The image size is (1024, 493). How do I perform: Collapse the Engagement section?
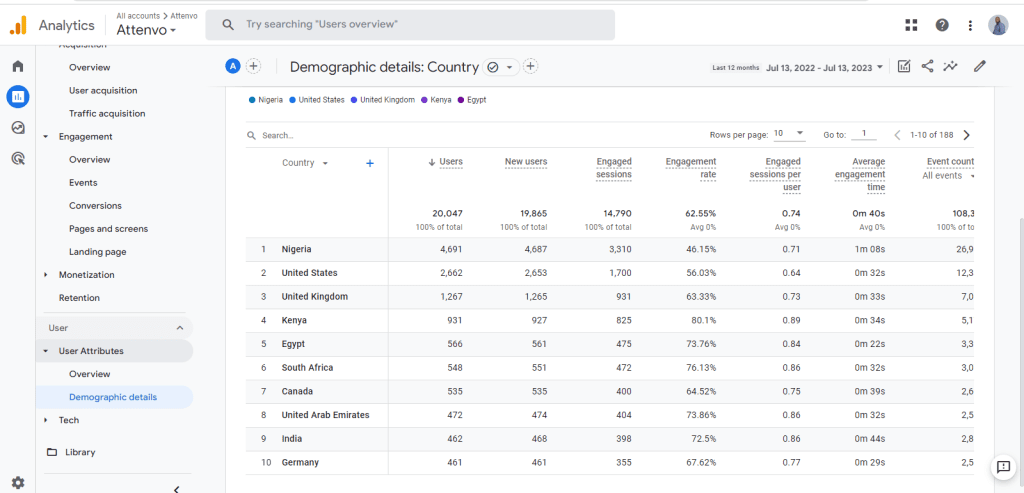pos(46,136)
